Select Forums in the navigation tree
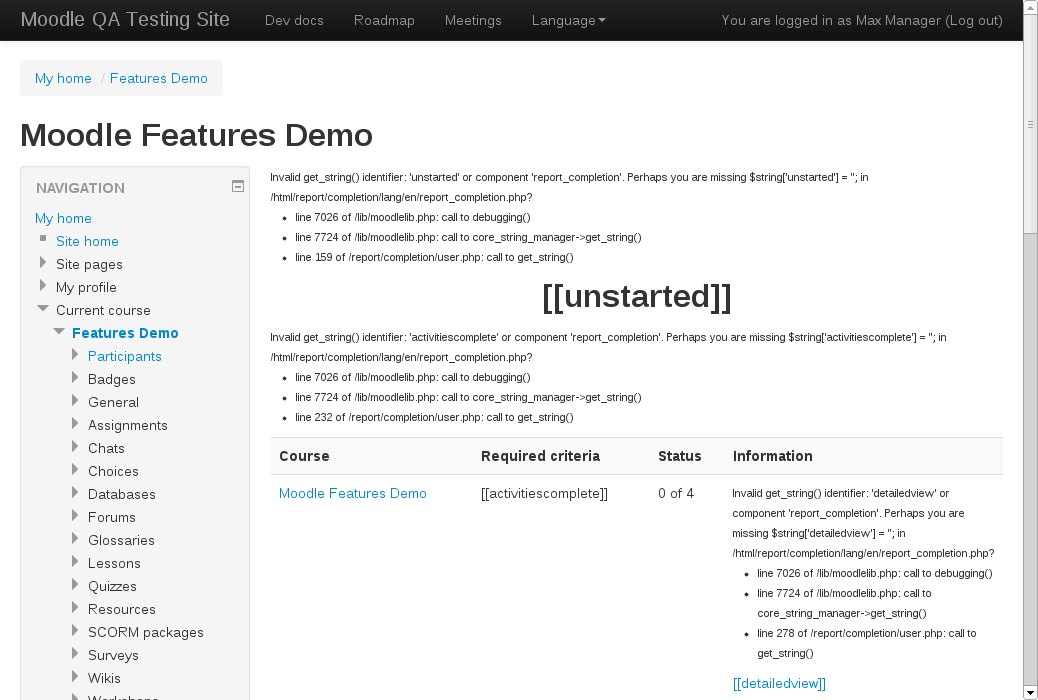The height and width of the screenshot is (700, 1038). (x=112, y=517)
